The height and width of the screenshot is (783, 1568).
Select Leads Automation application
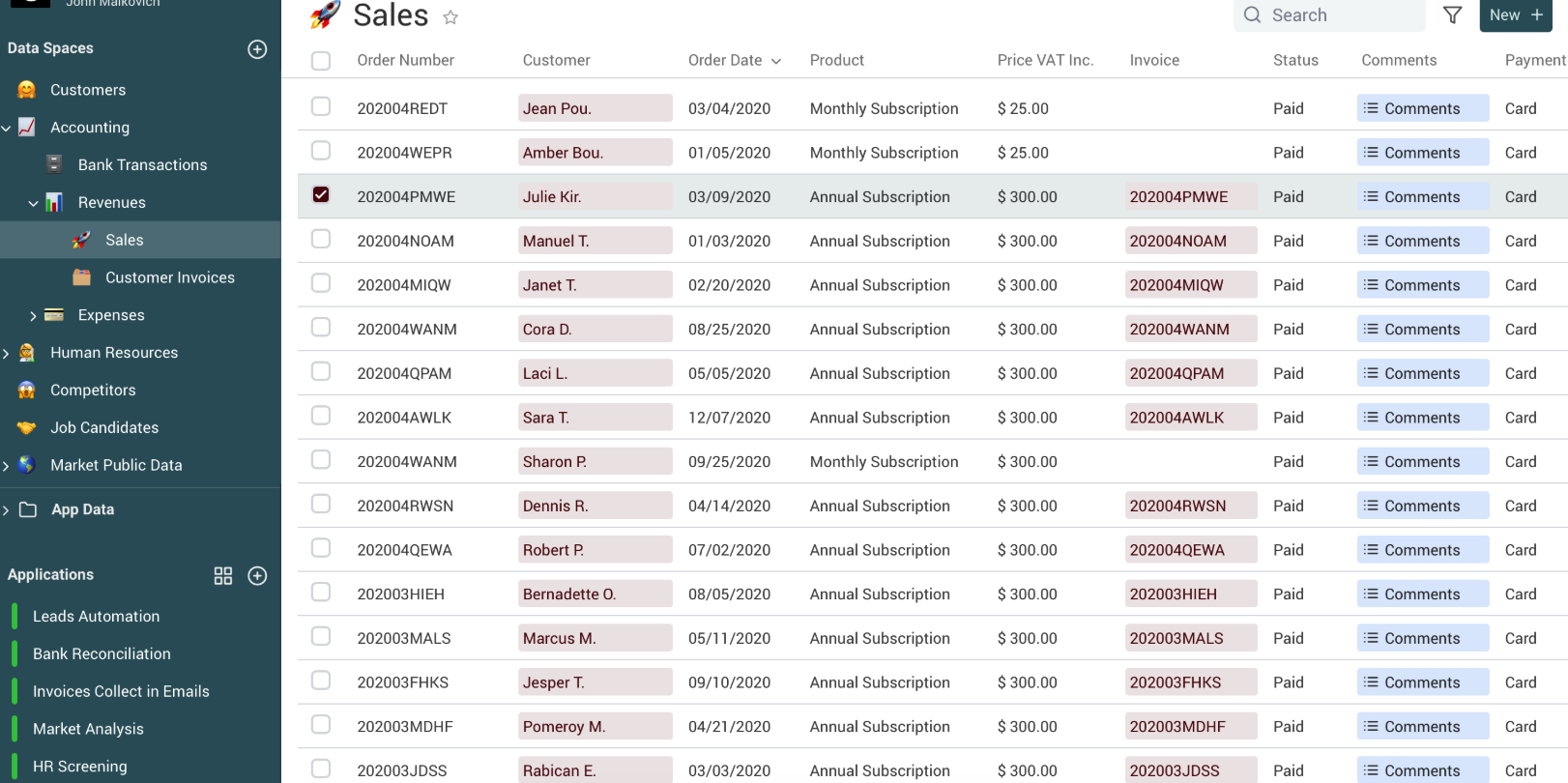pos(96,617)
